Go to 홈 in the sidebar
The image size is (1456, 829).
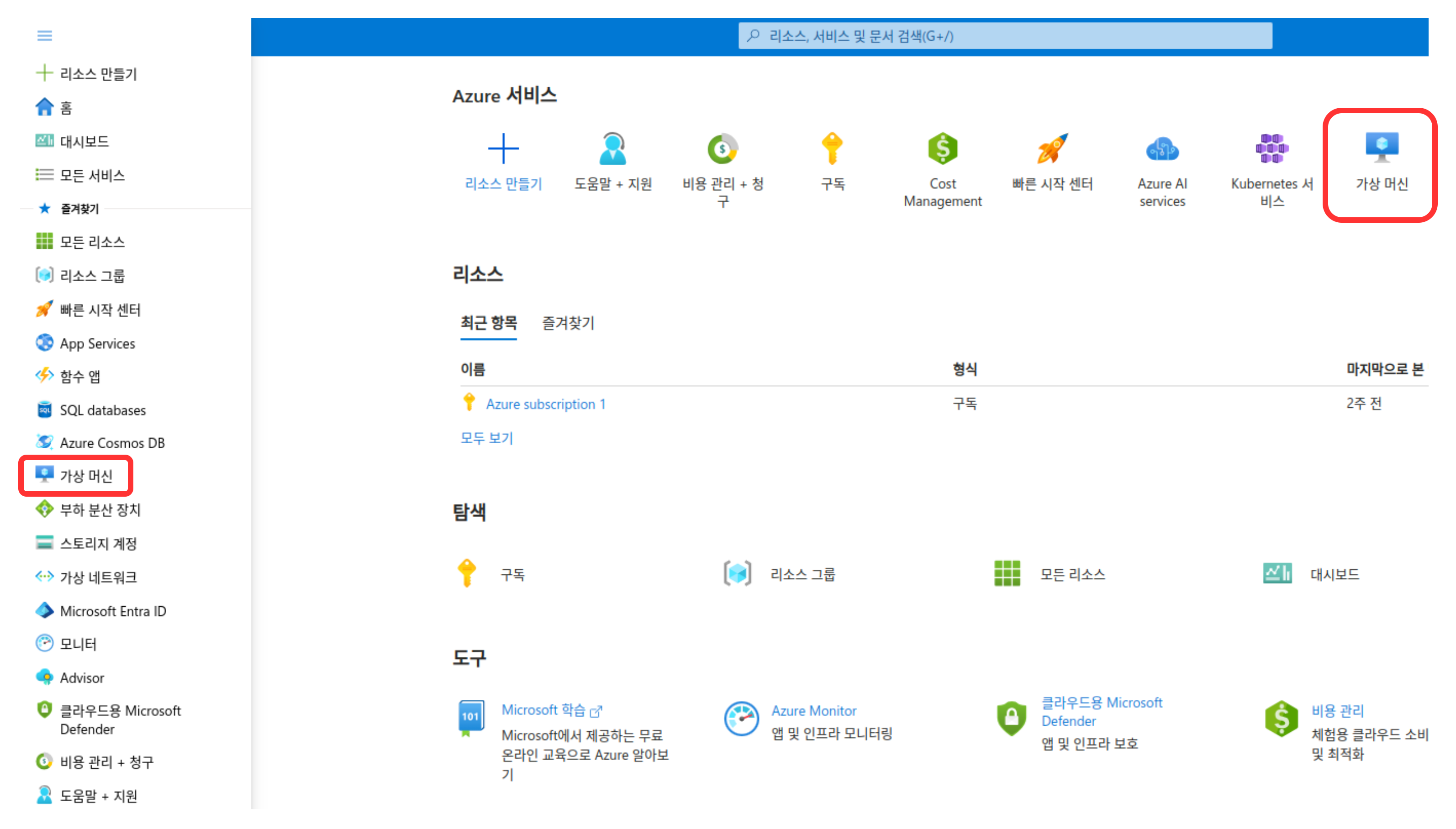click(x=54, y=107)
